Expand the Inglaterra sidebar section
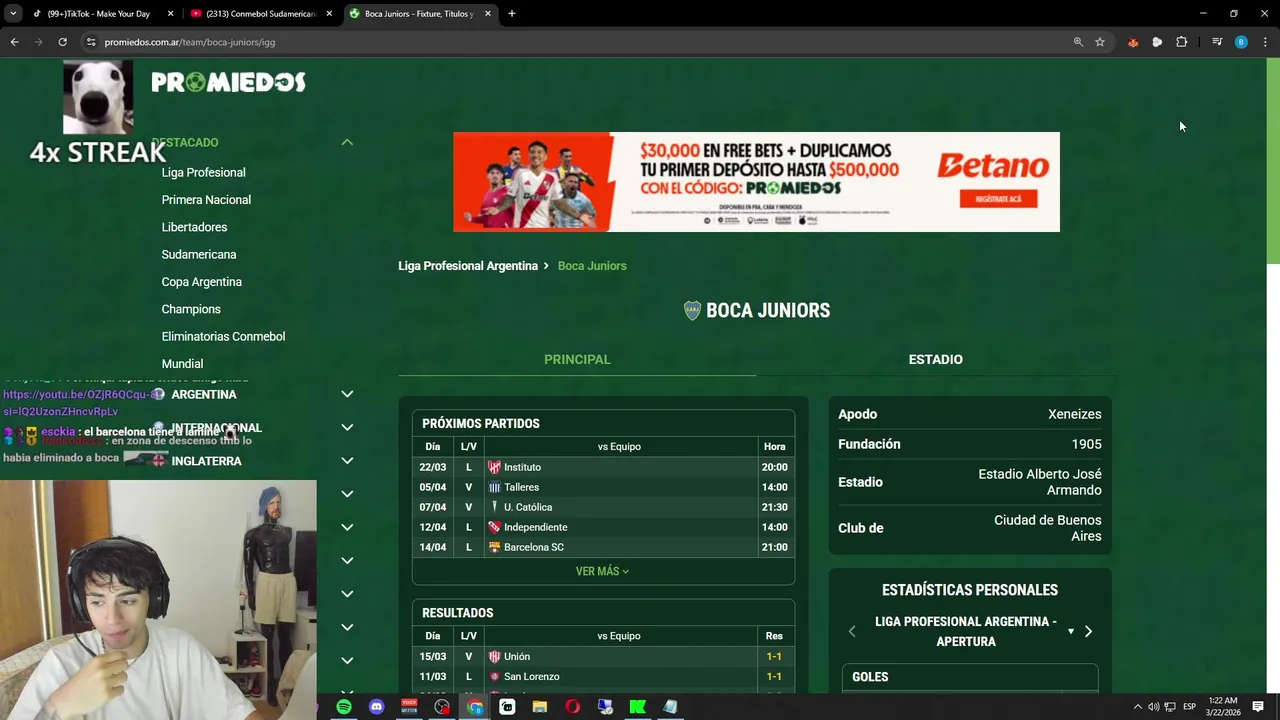 (x=347, y=461)
